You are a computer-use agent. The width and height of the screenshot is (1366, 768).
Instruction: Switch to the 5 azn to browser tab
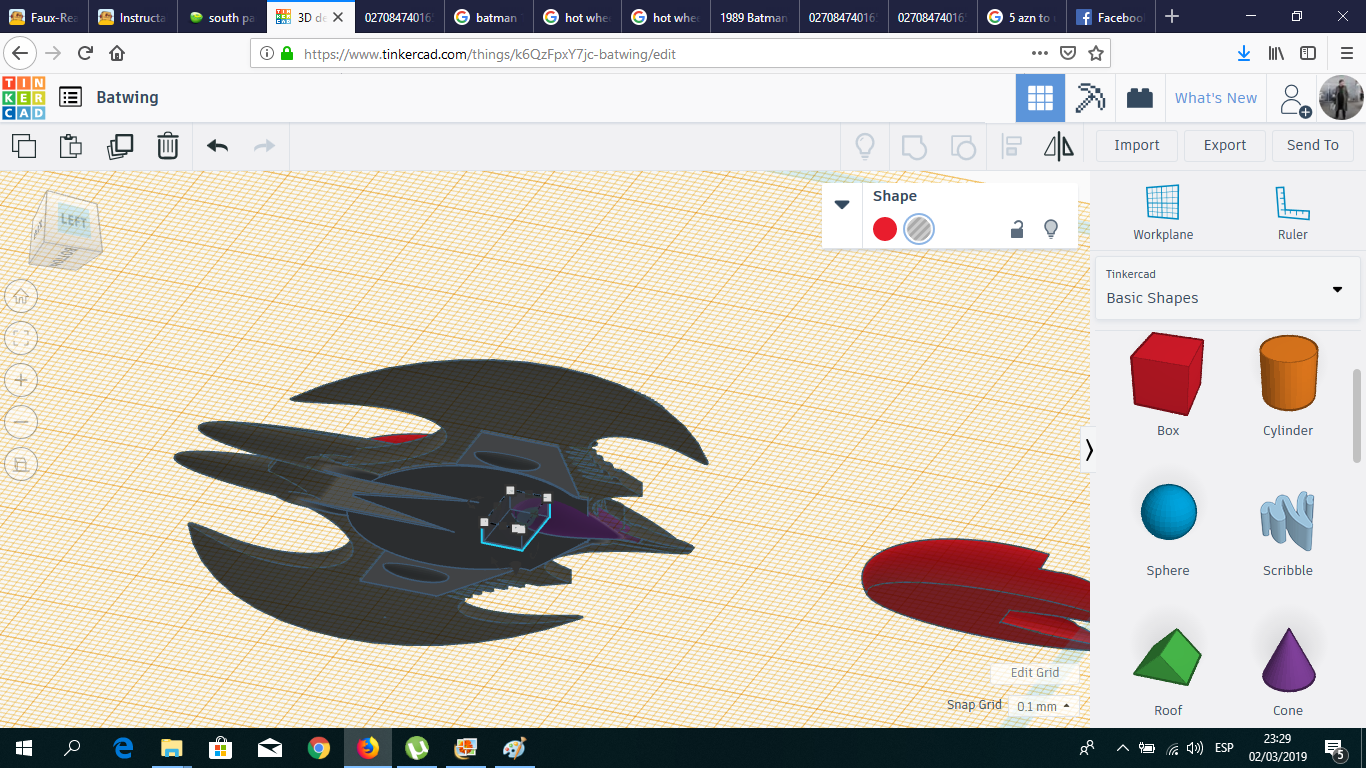pos(1022,17)
